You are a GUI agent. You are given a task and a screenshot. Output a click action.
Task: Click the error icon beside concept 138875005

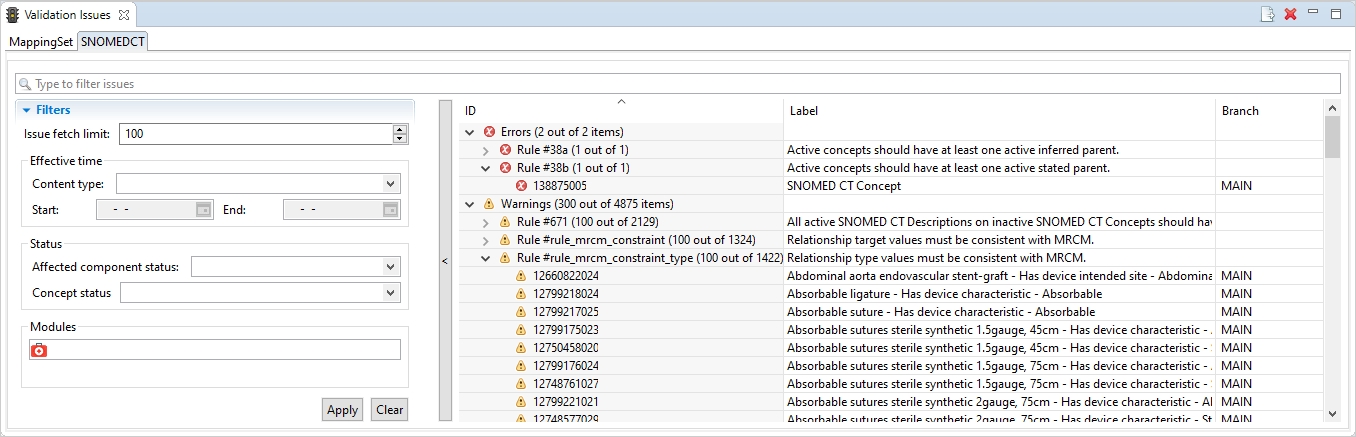tap(522, 186)
